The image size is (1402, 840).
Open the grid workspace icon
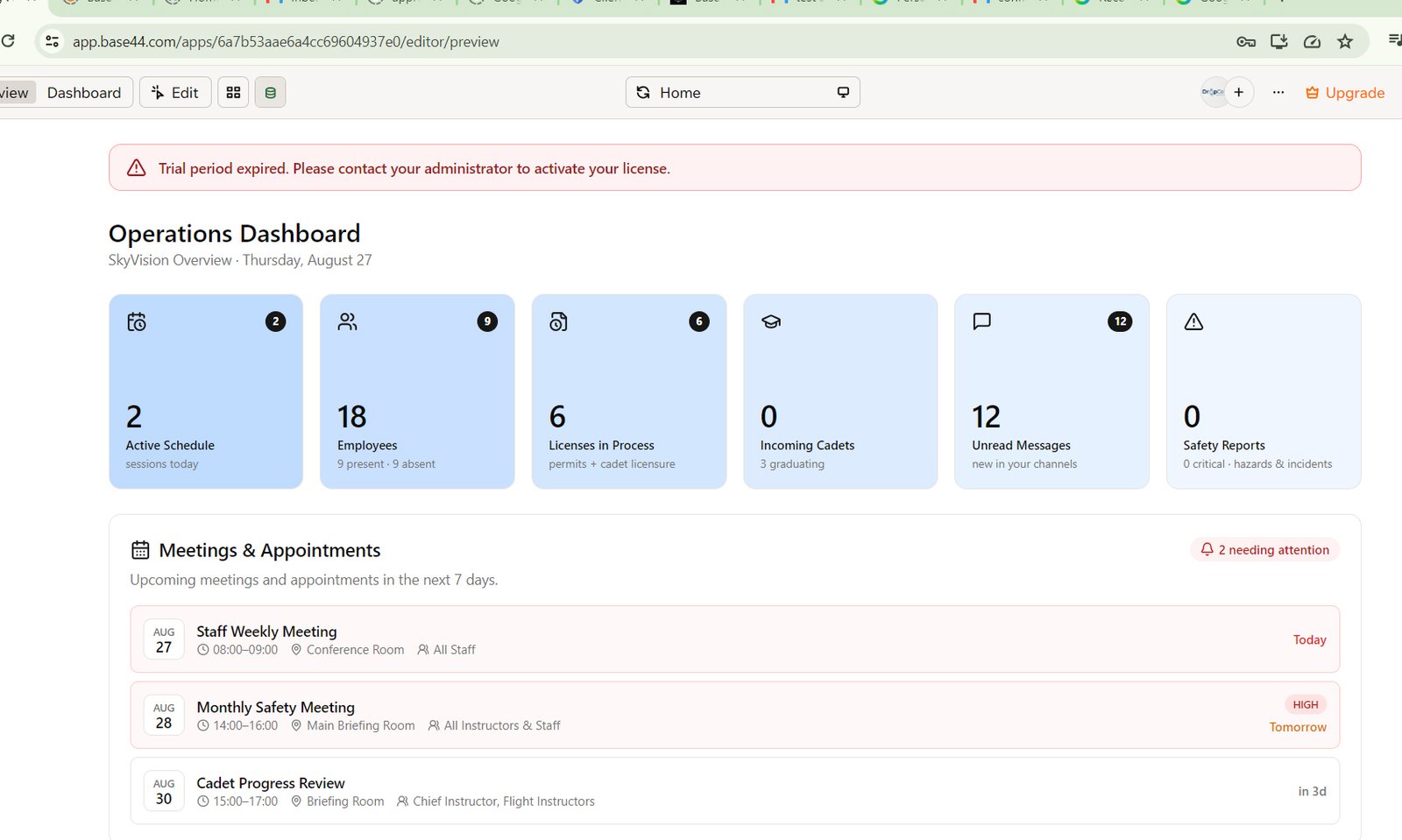pyautogui.click(x=233, y=92)
